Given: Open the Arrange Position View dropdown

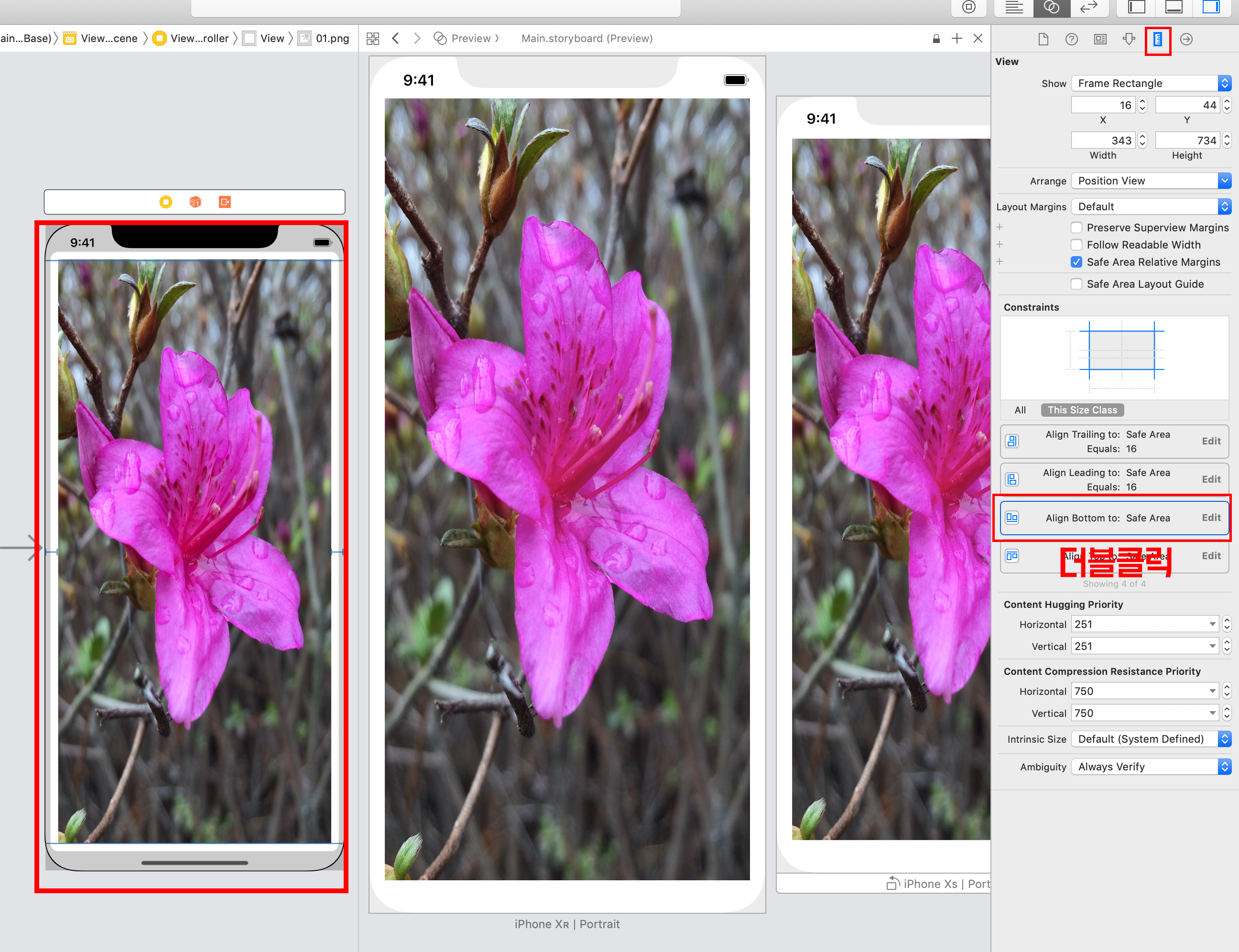Looking at the screenshot, I should (x=1151, y=181).
